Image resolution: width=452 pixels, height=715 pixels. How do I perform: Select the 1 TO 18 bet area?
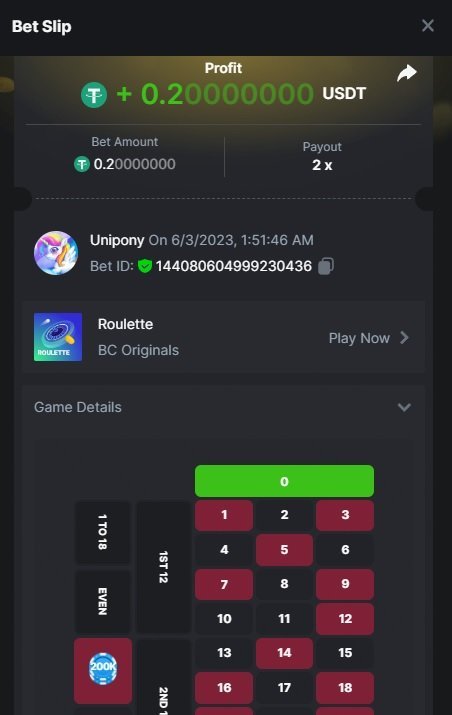(103, 532)
